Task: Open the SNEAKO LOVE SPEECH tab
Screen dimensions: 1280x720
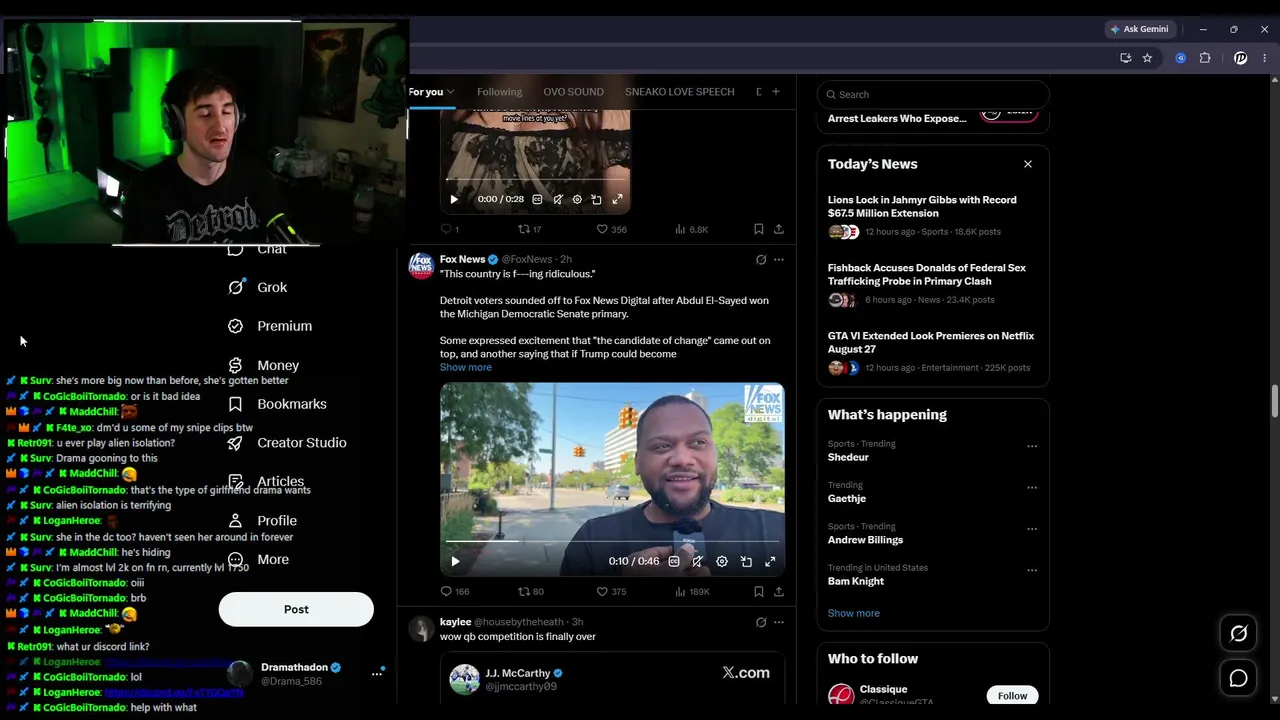Action: [x=680, y=92]
